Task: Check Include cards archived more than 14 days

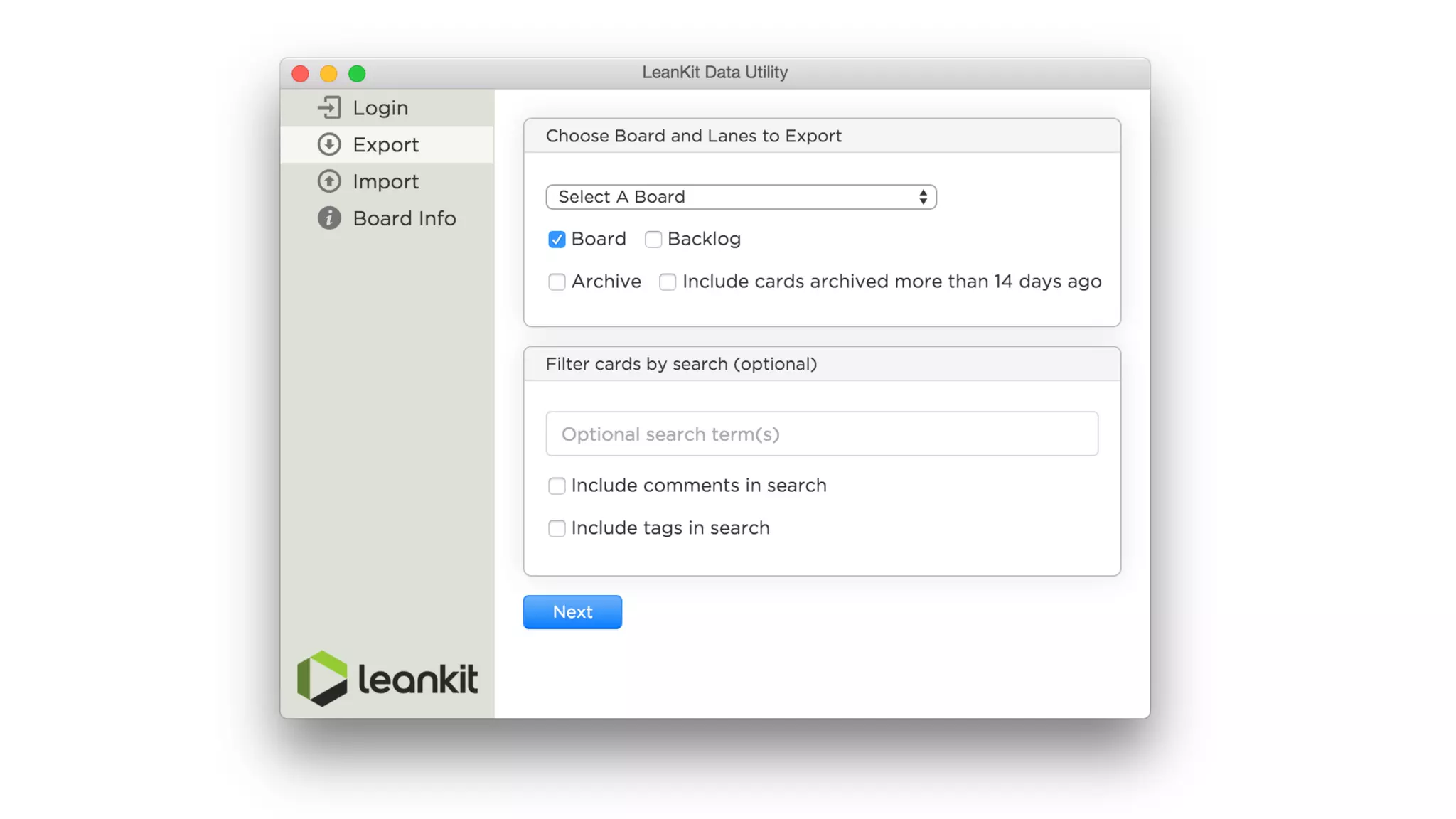Action: point(668,282)
